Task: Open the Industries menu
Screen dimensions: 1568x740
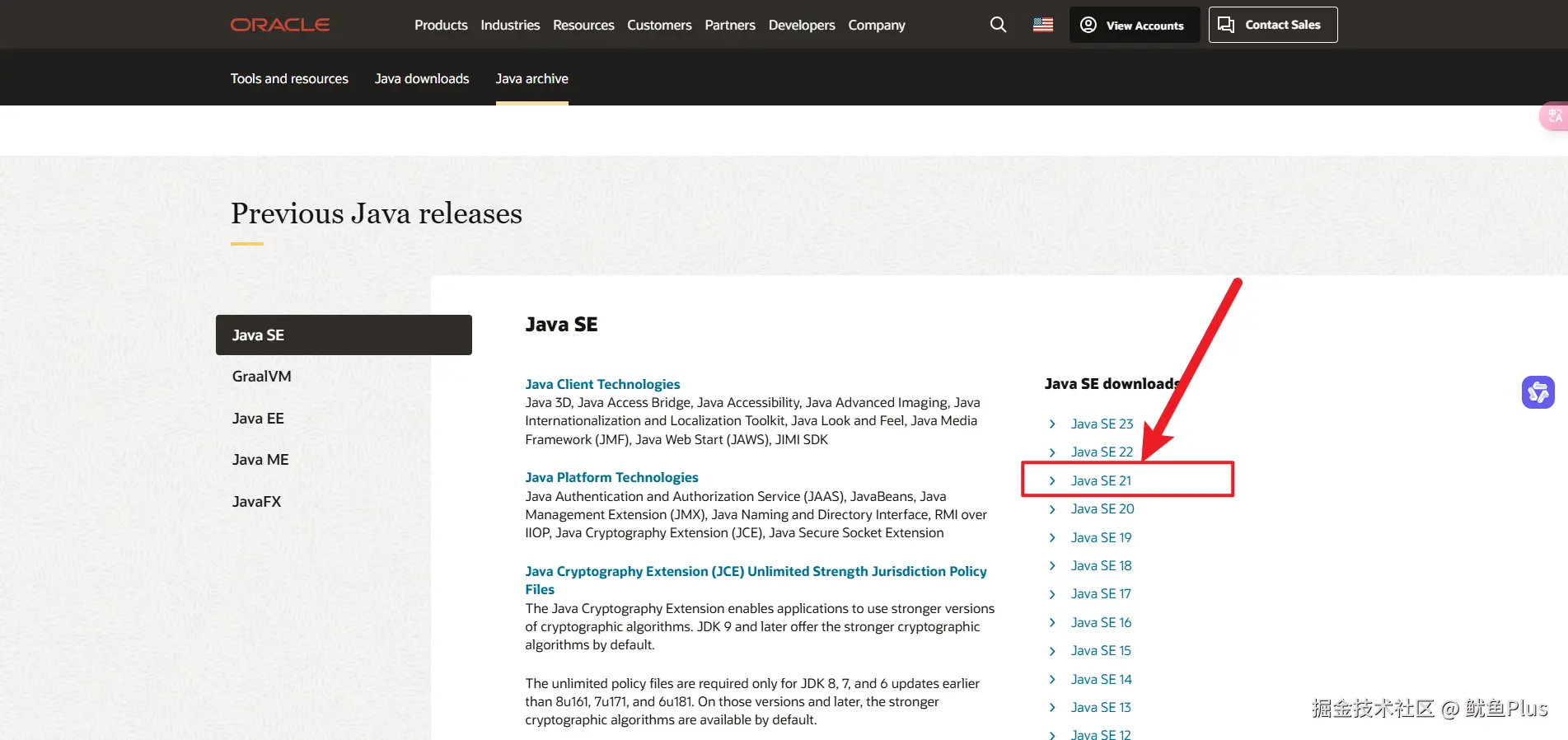Action: pos(510,25)
